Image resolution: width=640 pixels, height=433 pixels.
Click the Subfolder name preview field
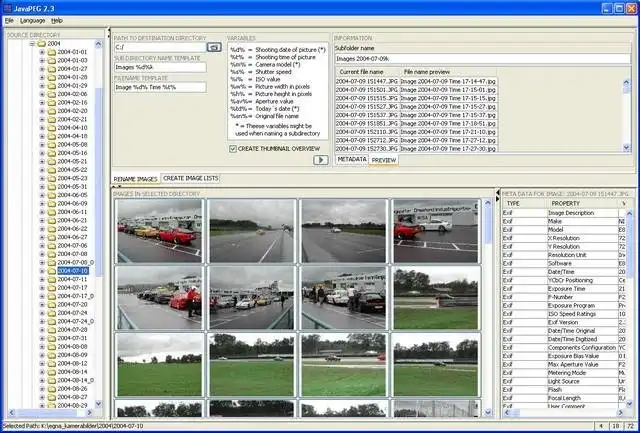[483, 59]
